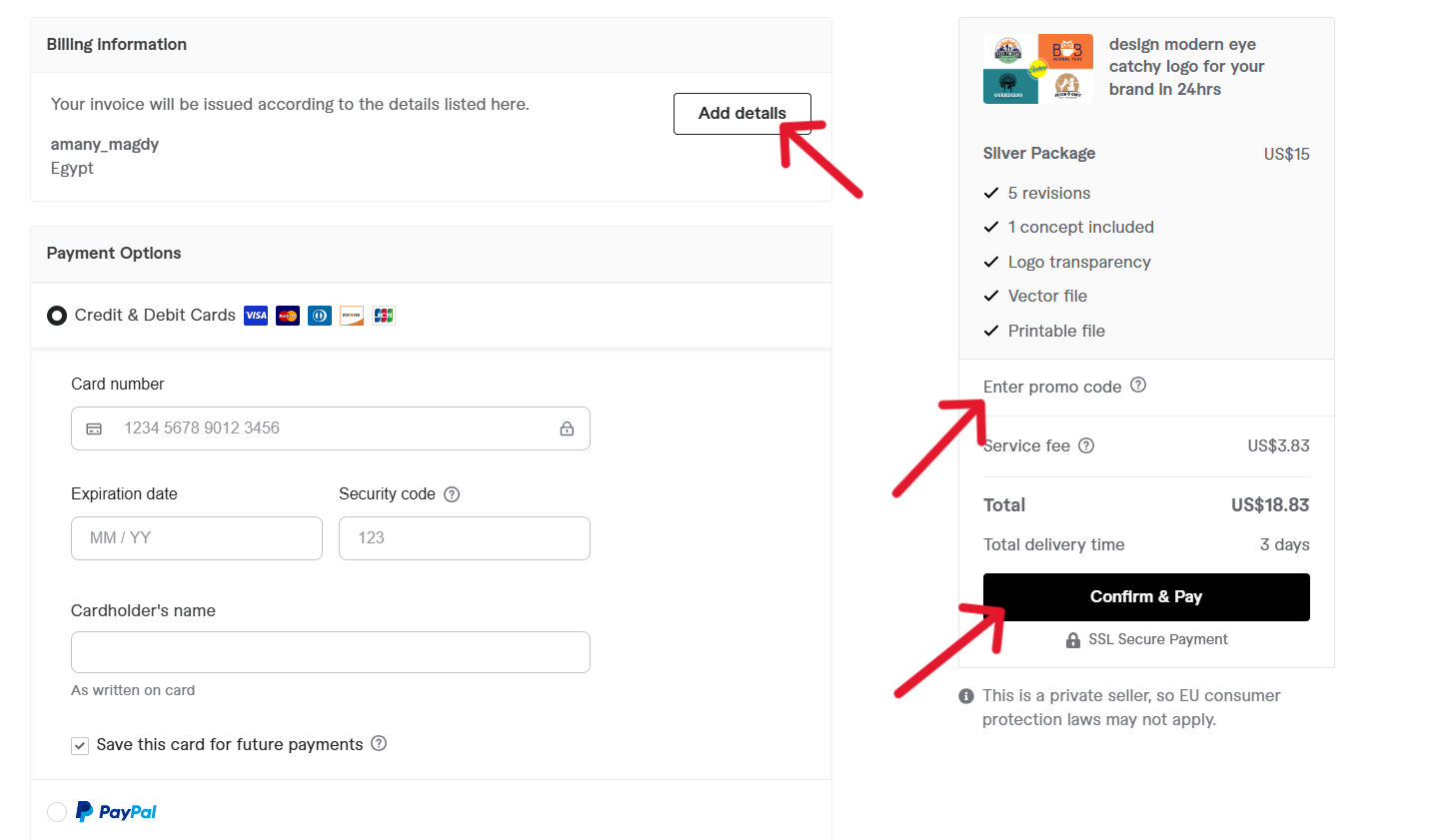Click the amany_magdy username text
This screenshot has width=1456, height=839.
105,145
